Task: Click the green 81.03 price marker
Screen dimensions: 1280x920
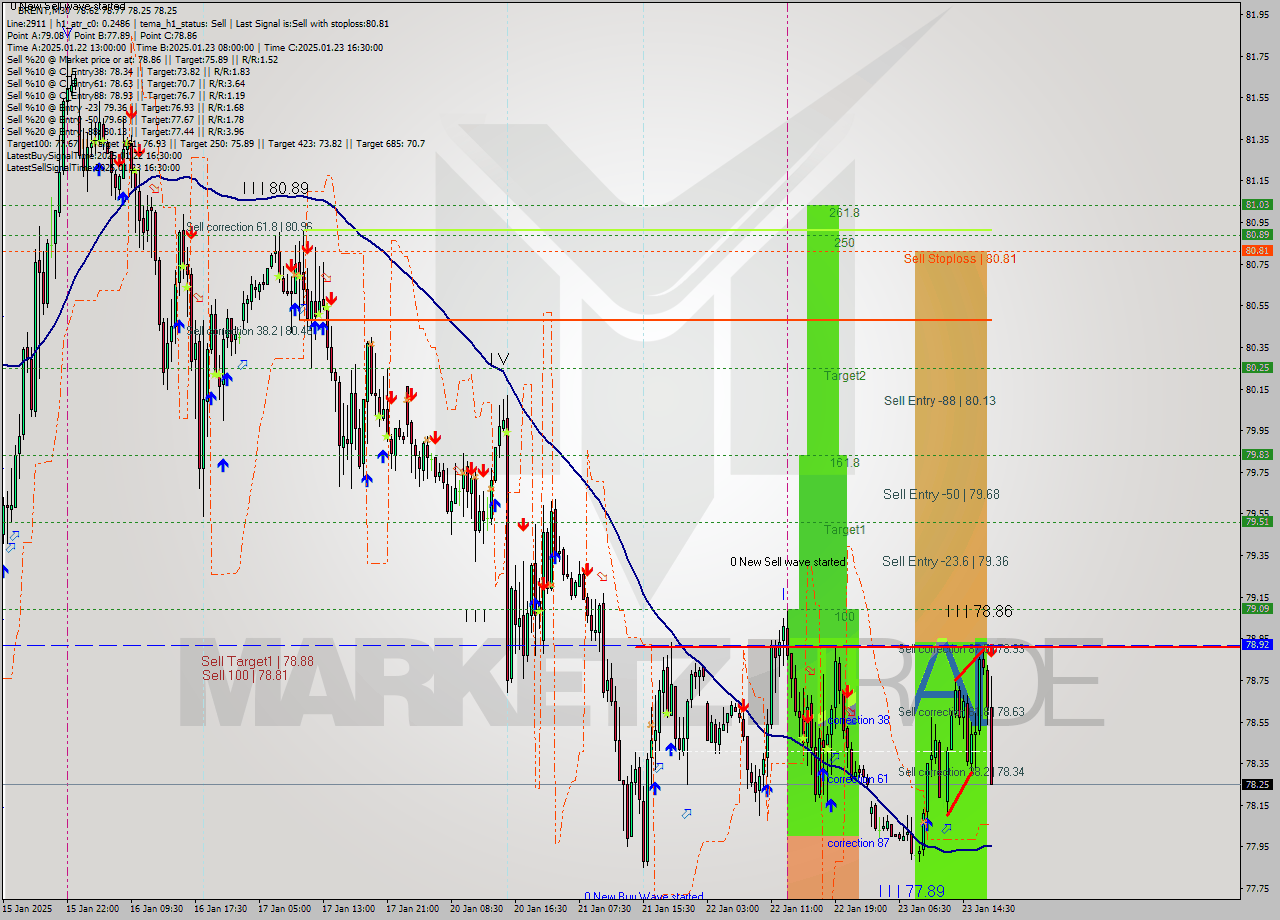Action: click(1257, 204)
